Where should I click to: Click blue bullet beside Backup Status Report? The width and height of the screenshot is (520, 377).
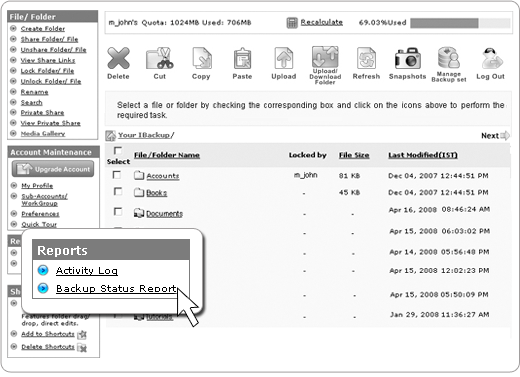(43, 288)
